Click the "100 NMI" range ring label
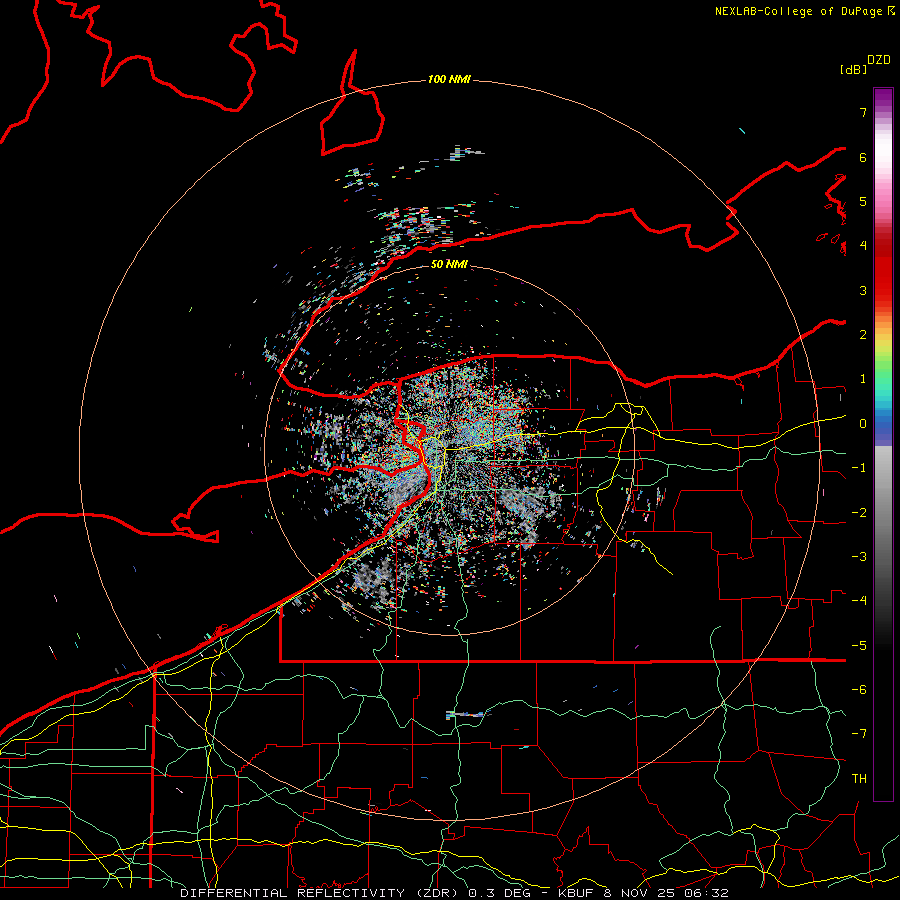 (x=449, y=79)
